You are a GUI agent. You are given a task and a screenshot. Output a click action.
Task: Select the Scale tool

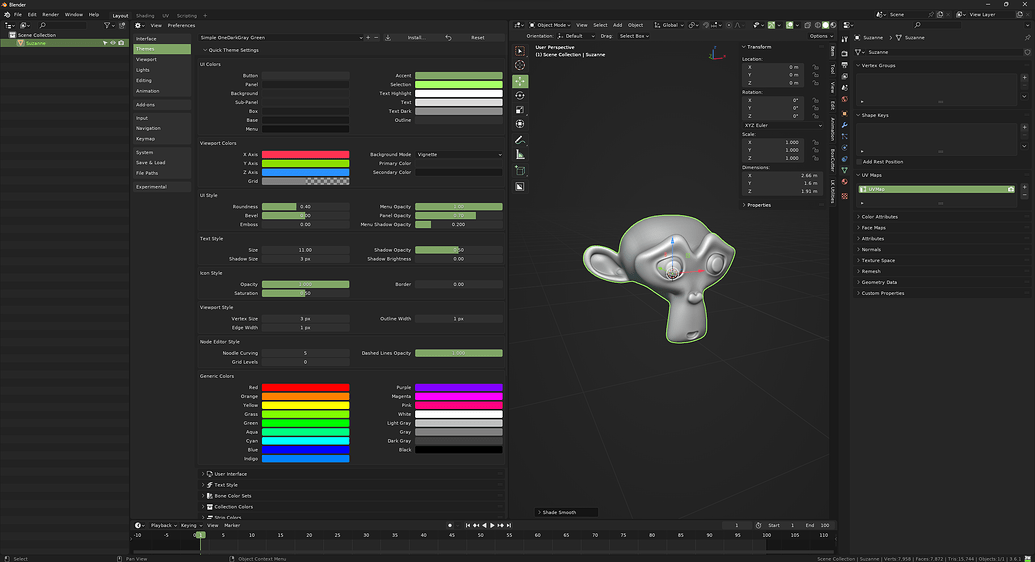tap(520, 110)
